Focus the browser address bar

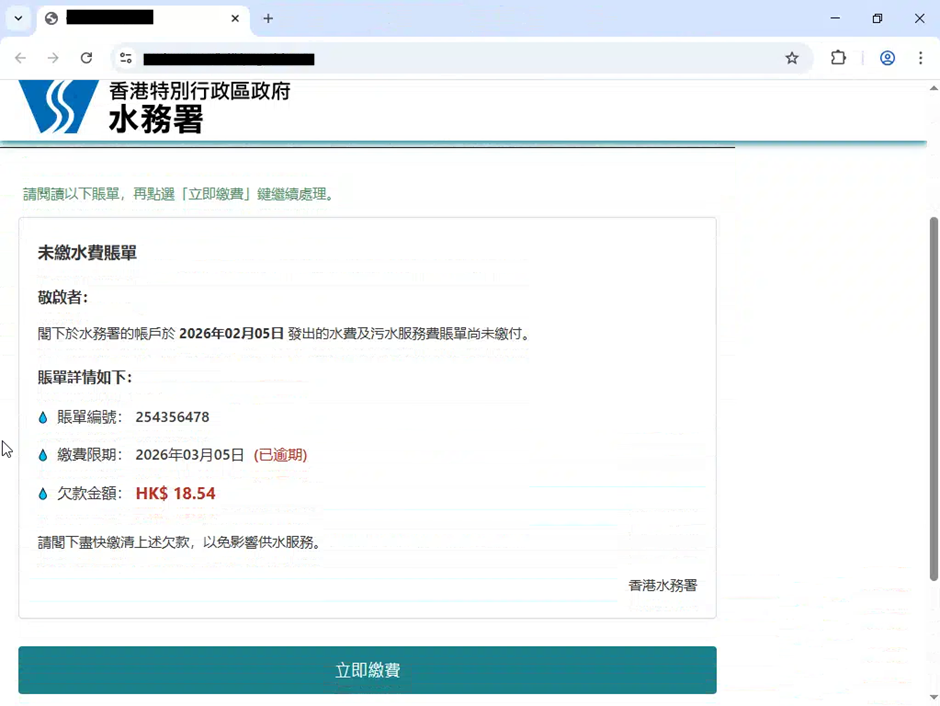pyautogui.click(x=450, y=58)
